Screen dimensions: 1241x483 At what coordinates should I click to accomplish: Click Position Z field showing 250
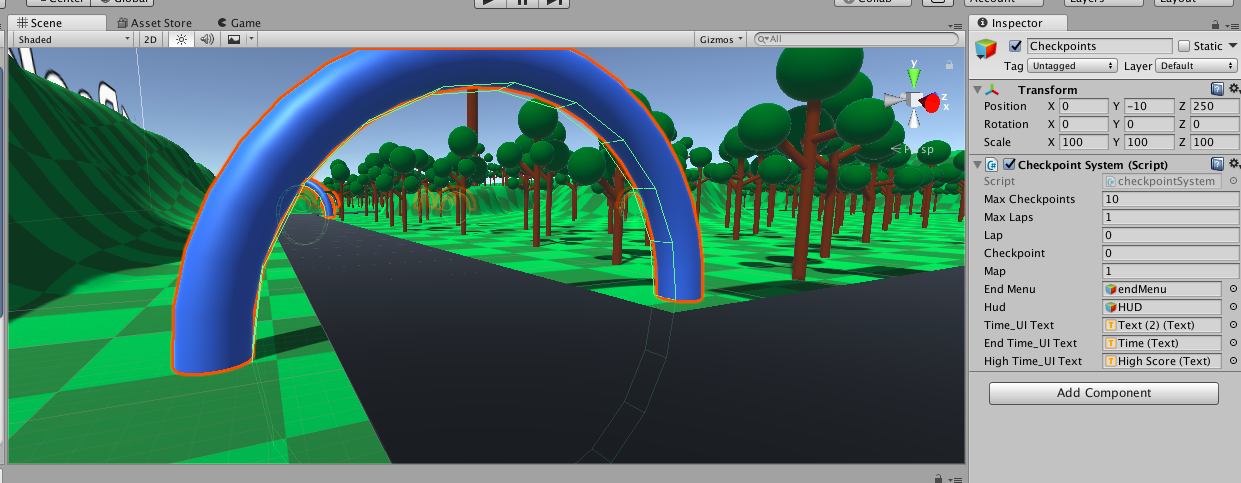tap(1215, 106)
